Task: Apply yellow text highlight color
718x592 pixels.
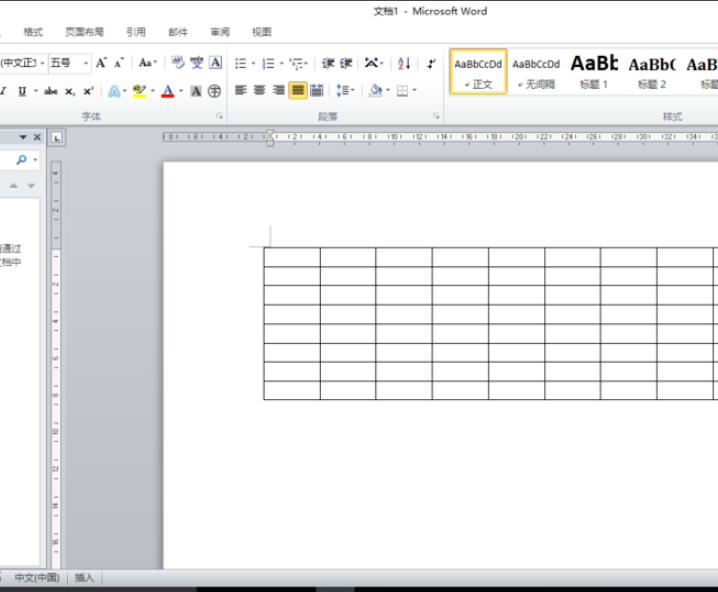Action: [x=139, y=91]
